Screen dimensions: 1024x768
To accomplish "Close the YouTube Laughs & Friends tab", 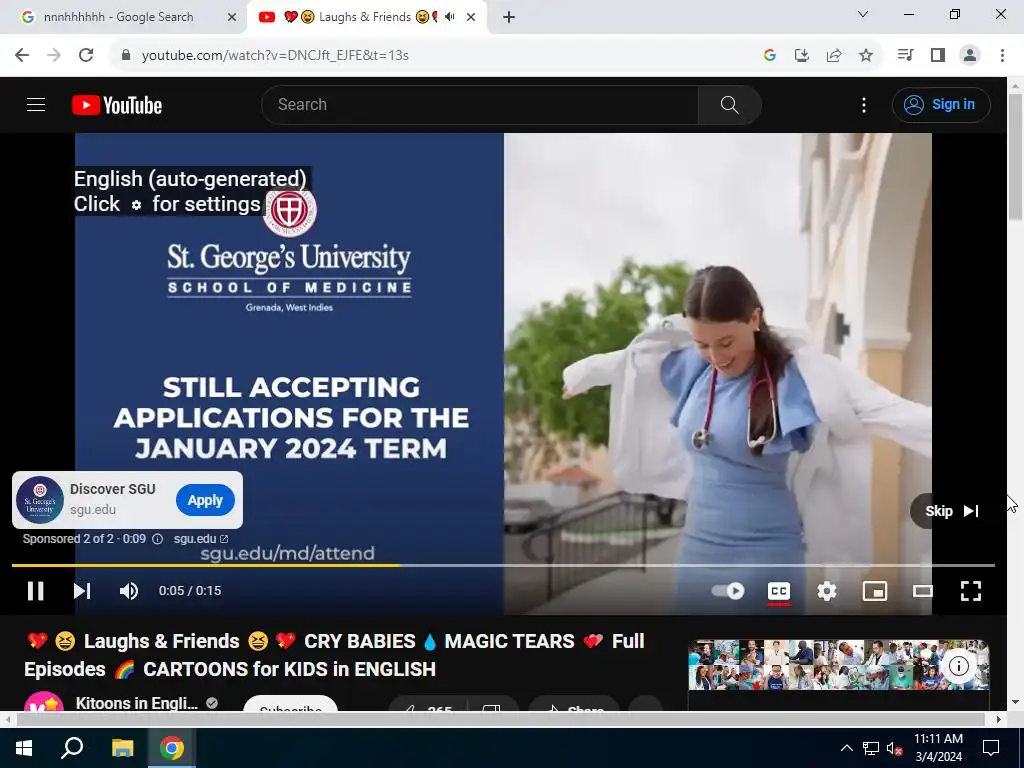I will click(x=471, y=17).
